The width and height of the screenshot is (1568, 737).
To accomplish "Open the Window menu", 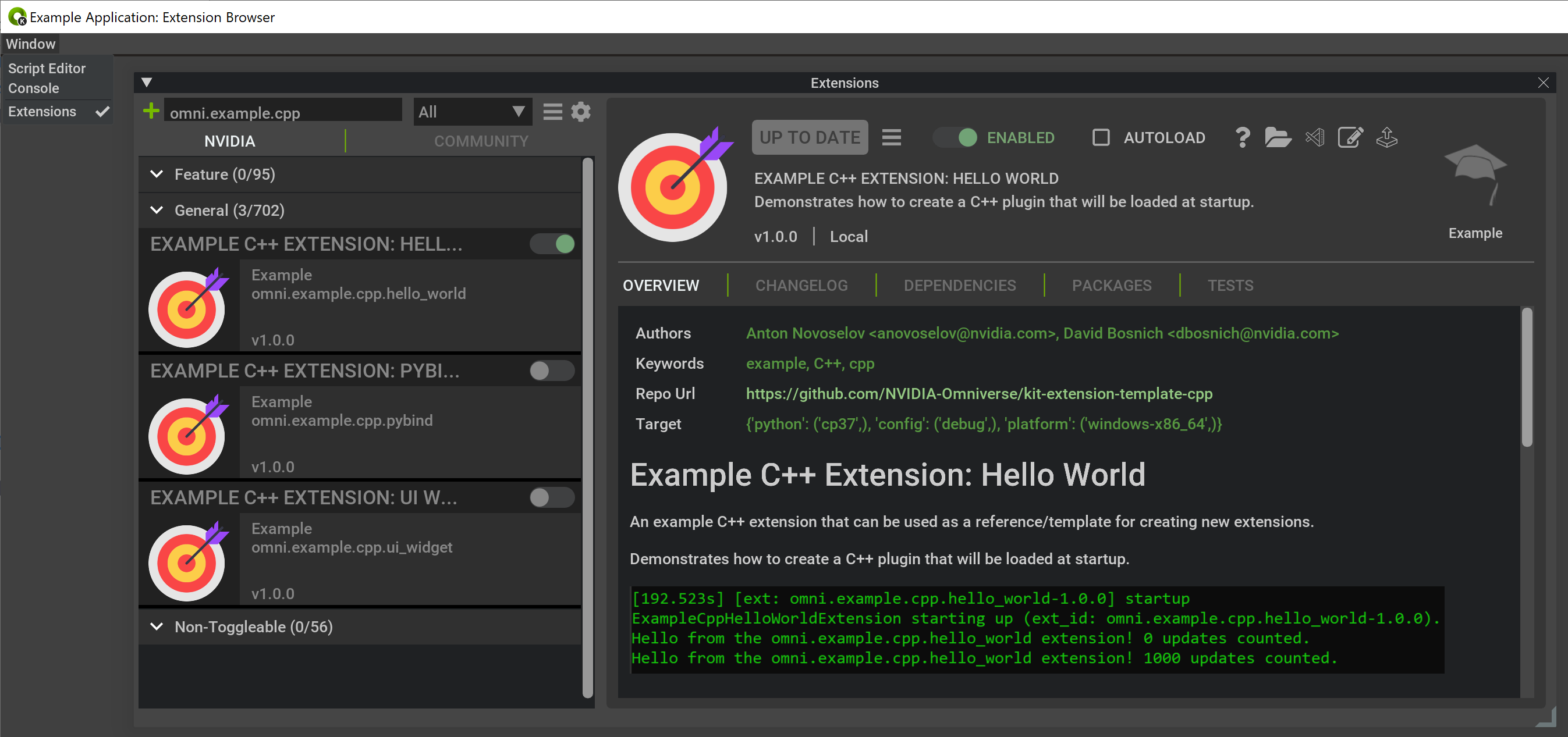I will coord(30,44).
